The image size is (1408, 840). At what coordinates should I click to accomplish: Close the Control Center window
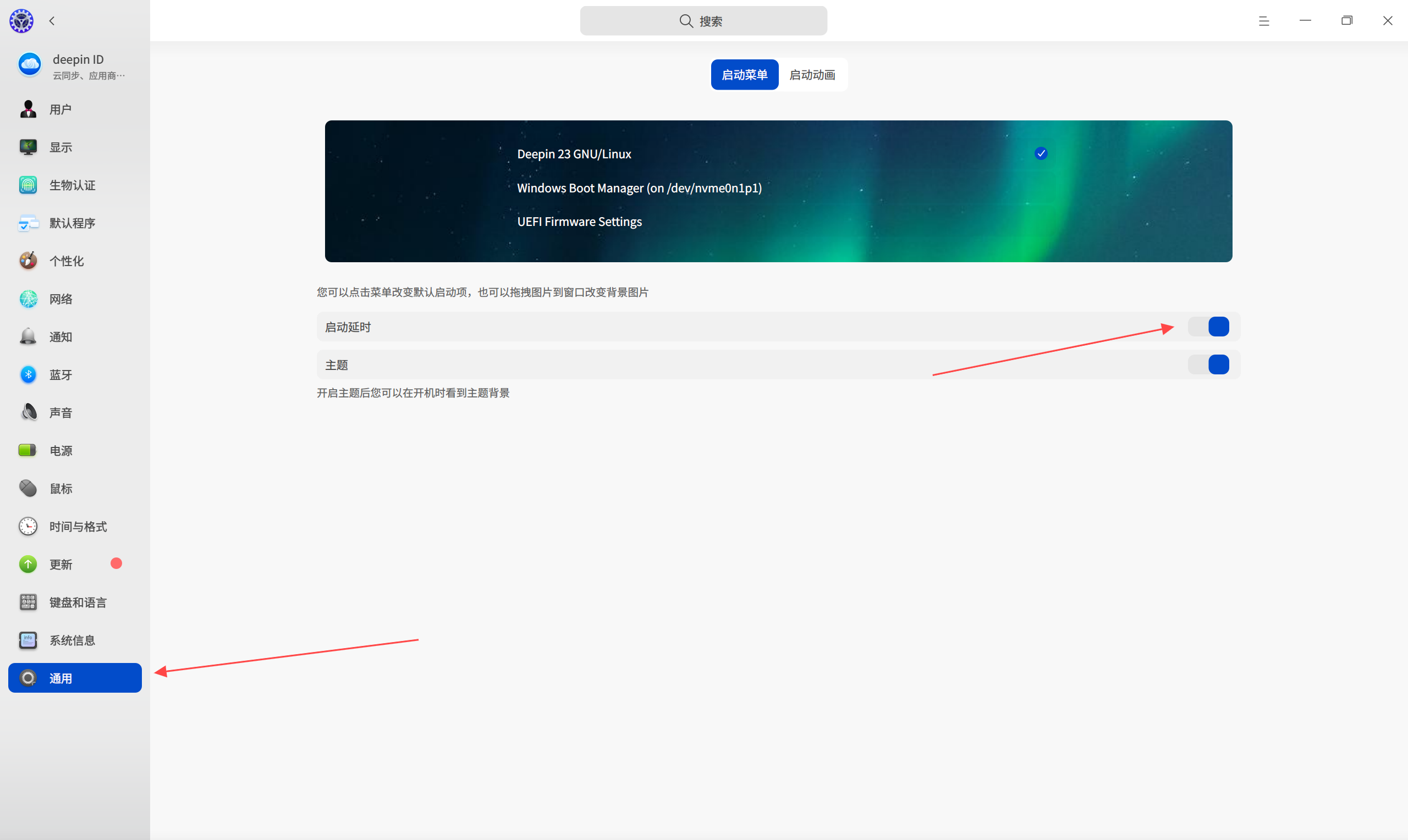click(1388, 21)
